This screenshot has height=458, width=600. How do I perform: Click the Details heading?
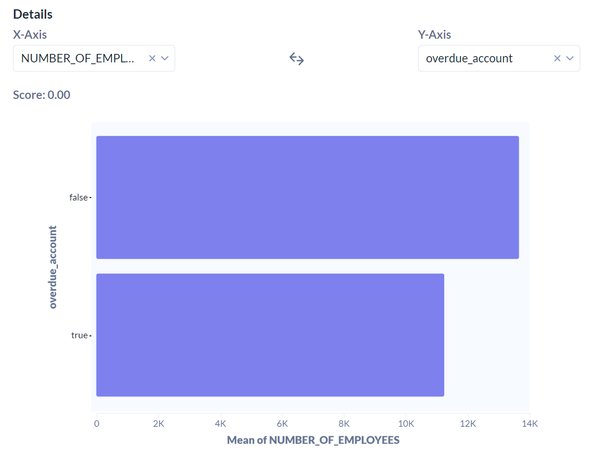click(33, 14)
